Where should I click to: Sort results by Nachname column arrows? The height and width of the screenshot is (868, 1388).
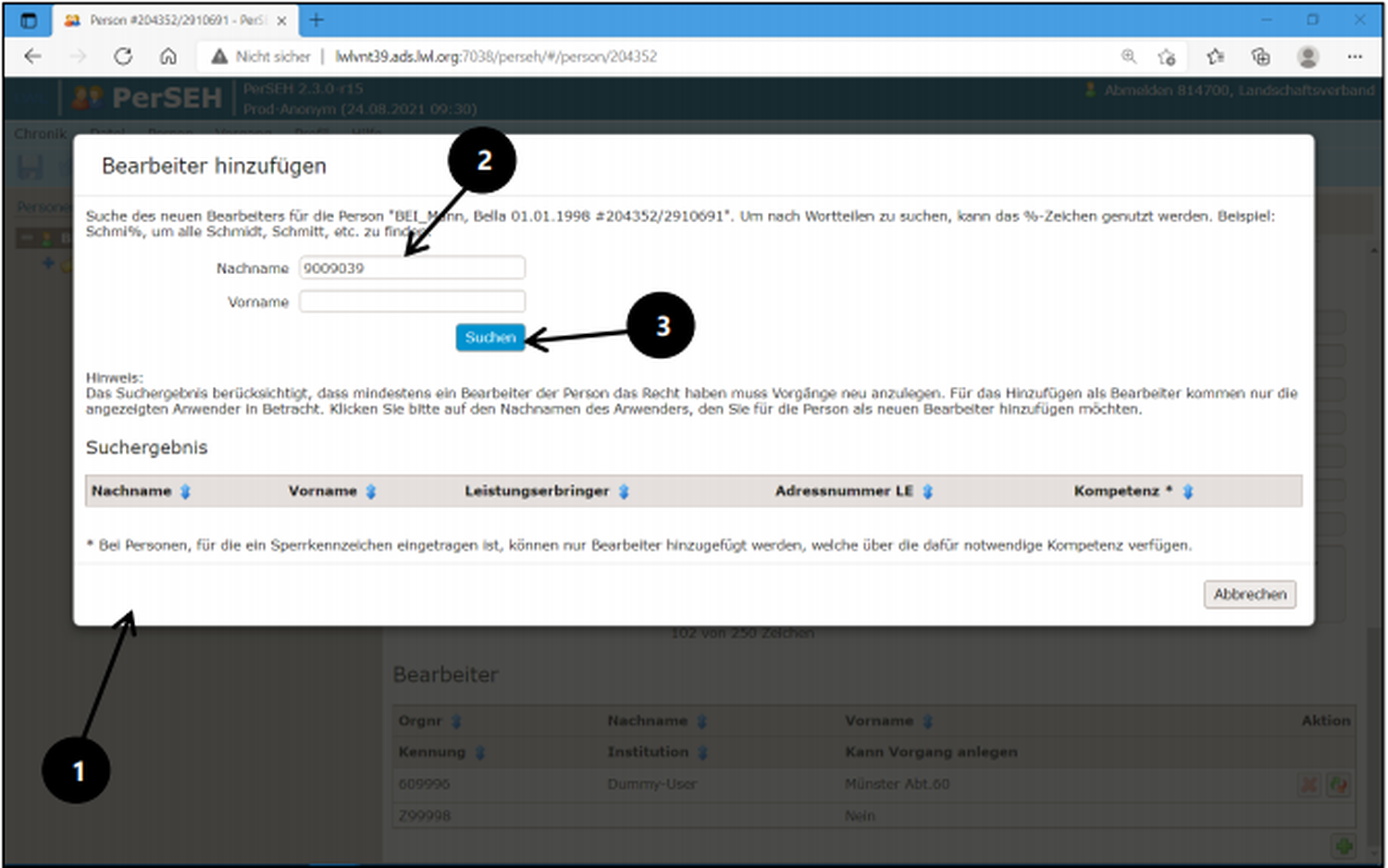click(x=185, y=491)
